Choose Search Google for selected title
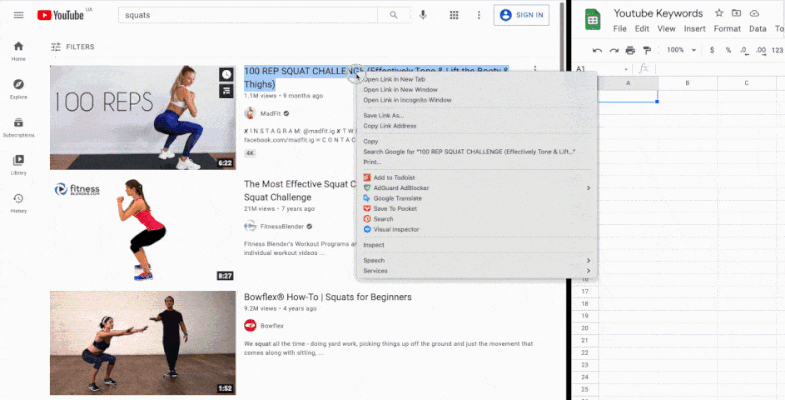The width and height of the screenshot is (785, 400). (469, 152)
